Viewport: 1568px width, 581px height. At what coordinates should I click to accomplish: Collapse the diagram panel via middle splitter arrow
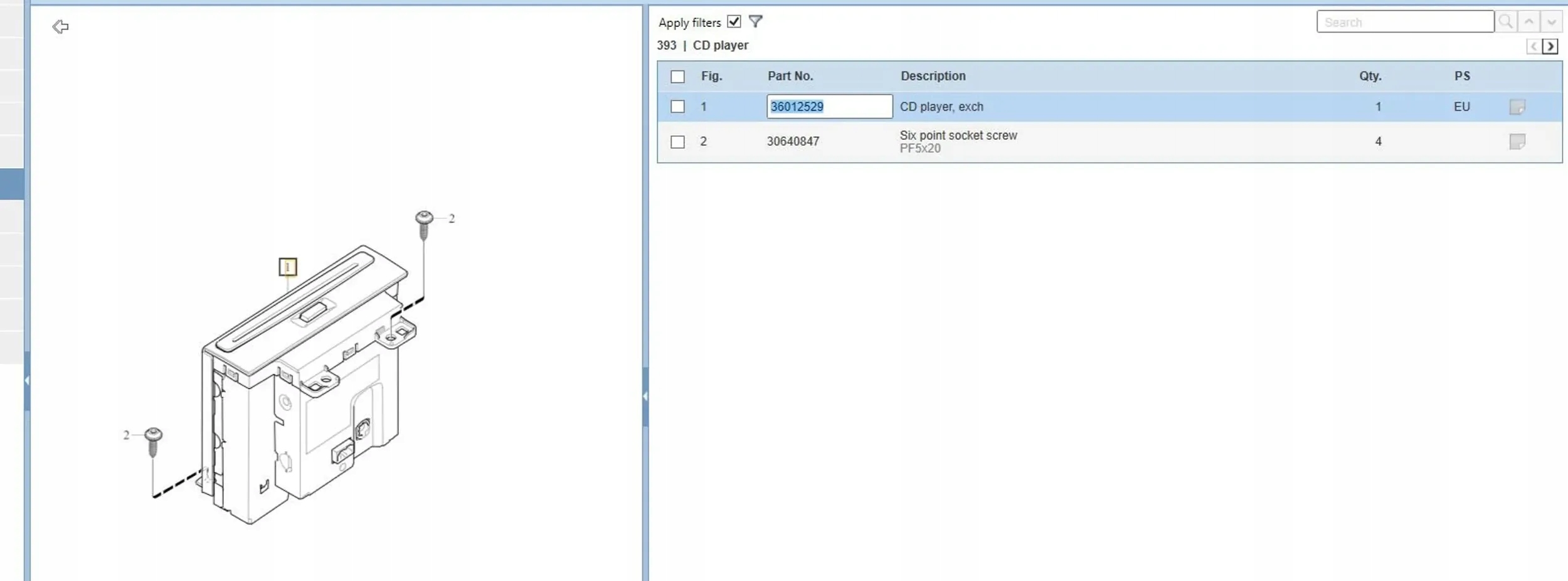pyautogui.click(x=645, y=397)
